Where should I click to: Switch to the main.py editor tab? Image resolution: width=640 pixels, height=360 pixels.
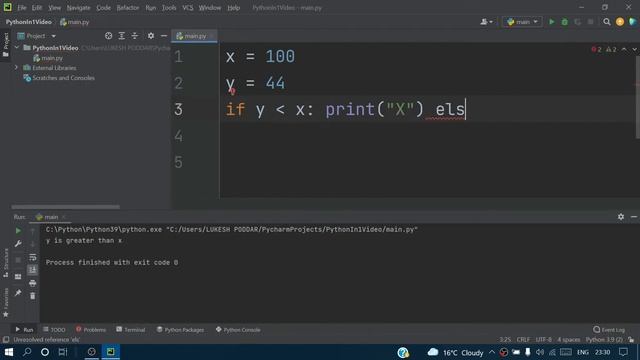coord(194,36)
